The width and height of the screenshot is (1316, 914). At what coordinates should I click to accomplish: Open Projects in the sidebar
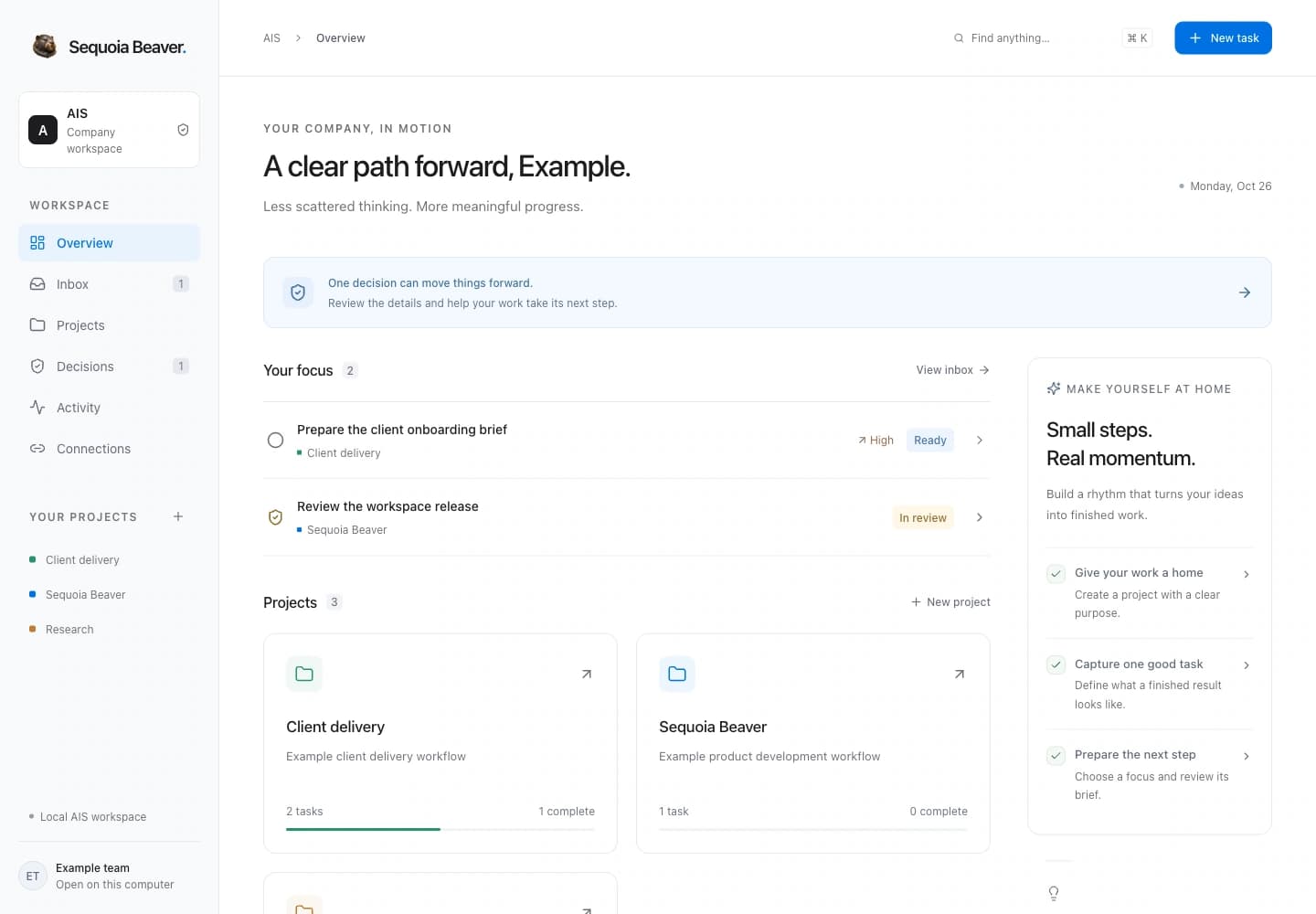click(x=109, y=325)
